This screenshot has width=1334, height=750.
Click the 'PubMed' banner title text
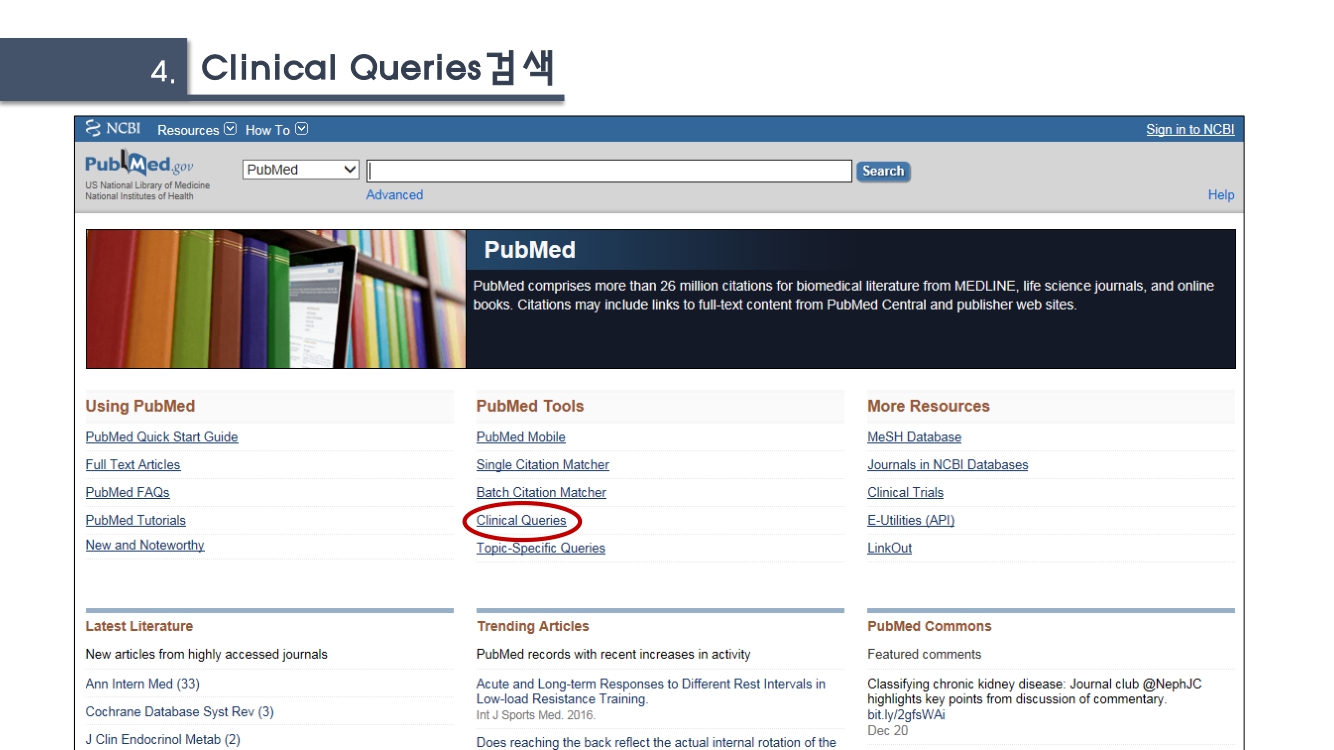point(530,250)
